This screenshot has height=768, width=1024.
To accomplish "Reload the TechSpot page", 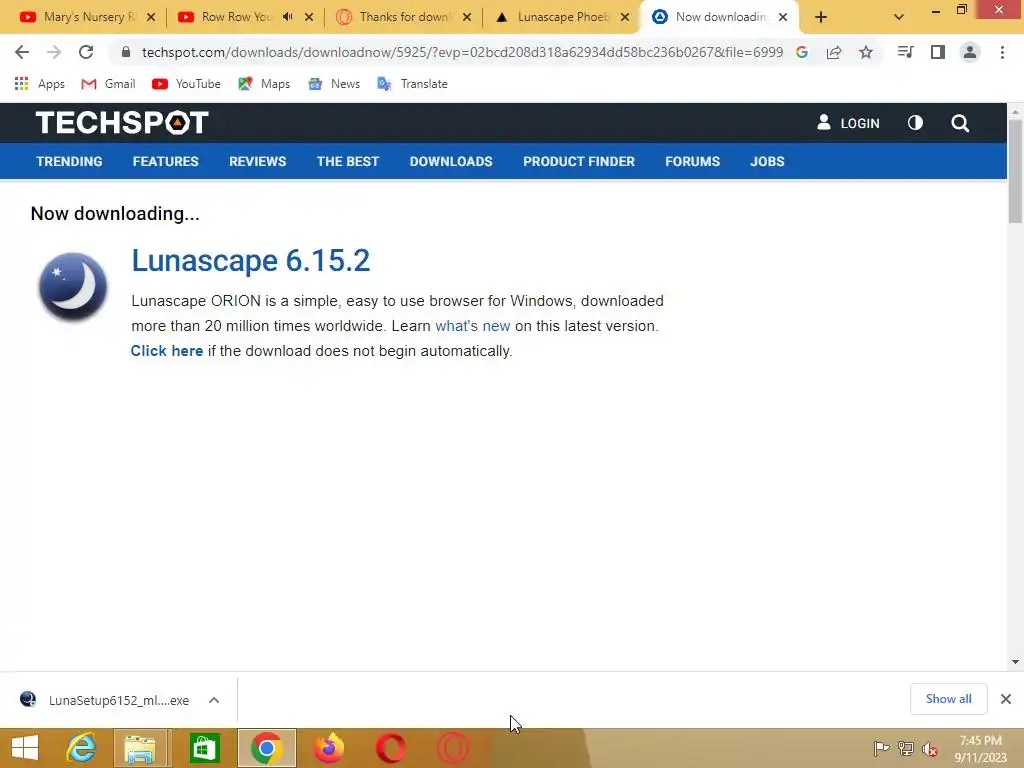I will pos(86,52).
